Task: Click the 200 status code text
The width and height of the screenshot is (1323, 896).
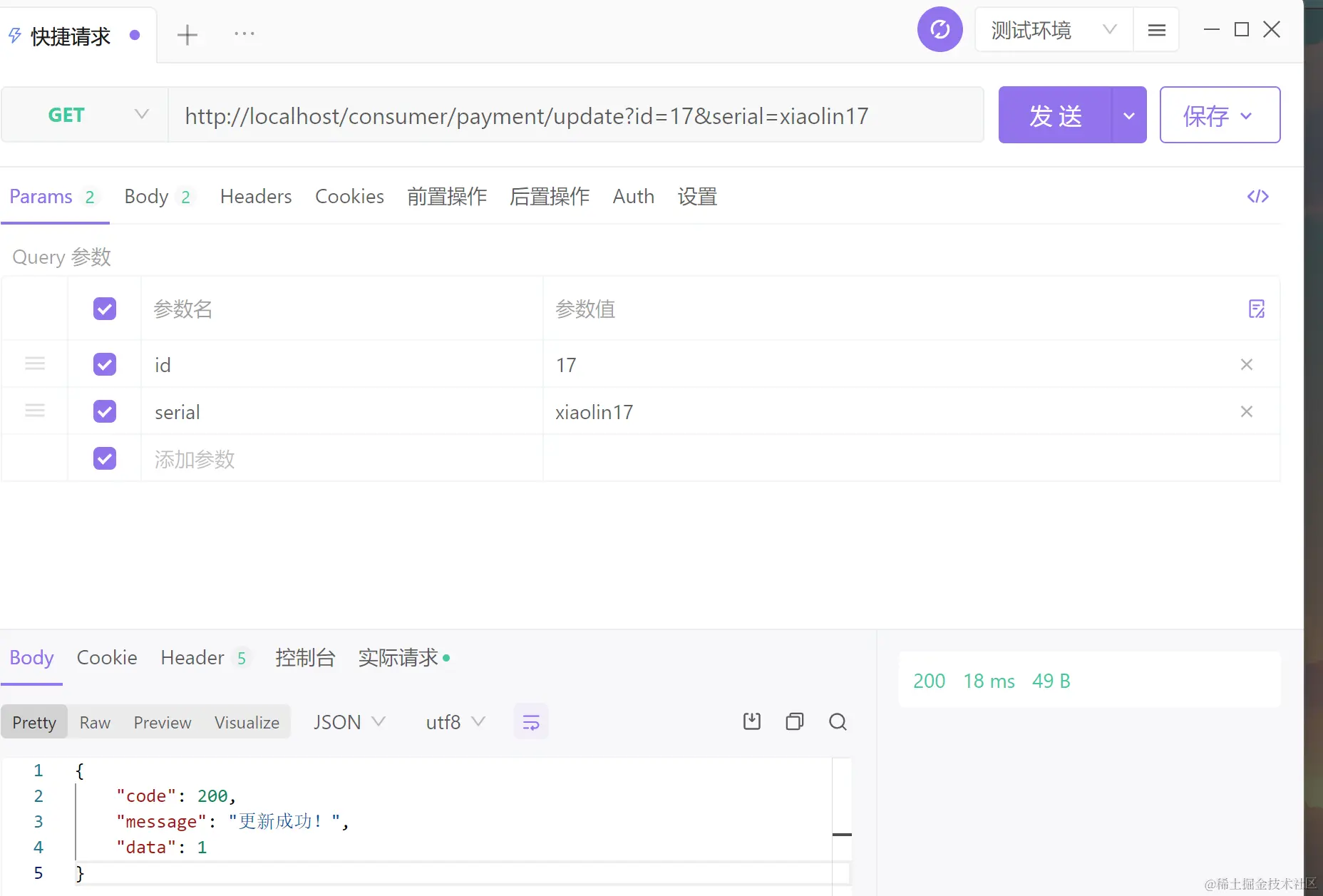Action: click(929, 681)
